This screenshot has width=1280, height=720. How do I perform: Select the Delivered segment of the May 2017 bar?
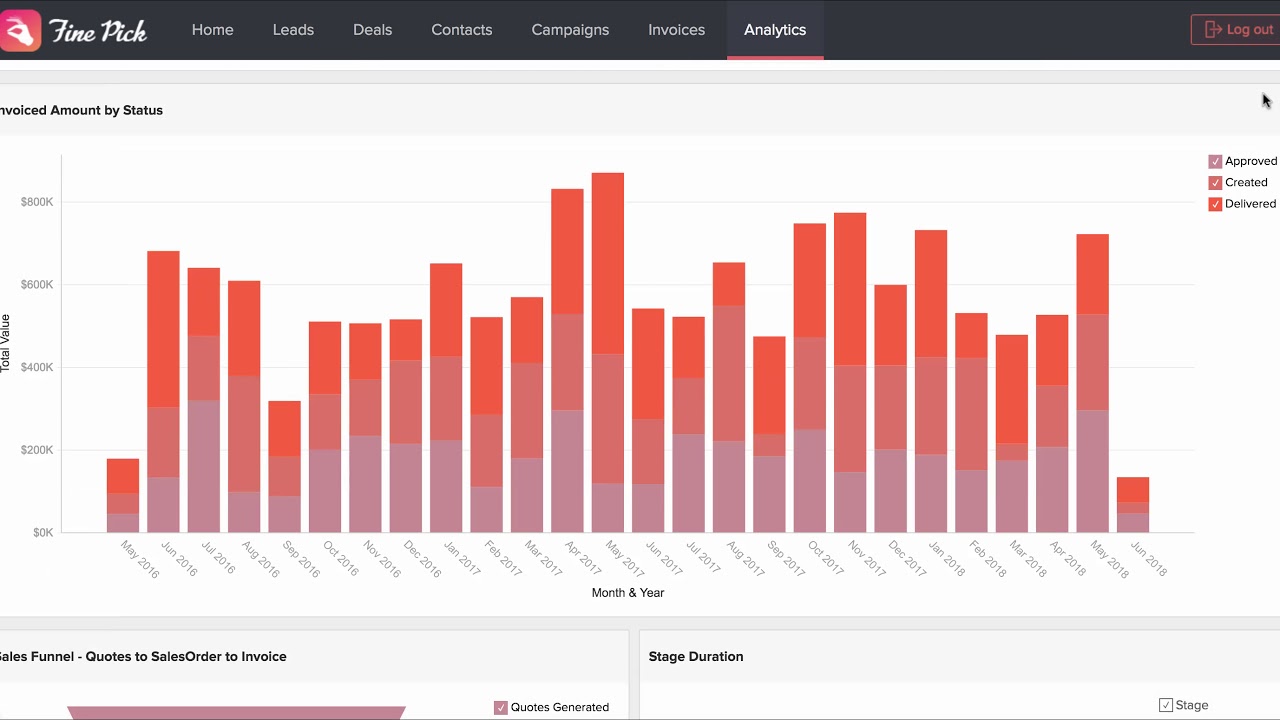click(x=608, y=263)
